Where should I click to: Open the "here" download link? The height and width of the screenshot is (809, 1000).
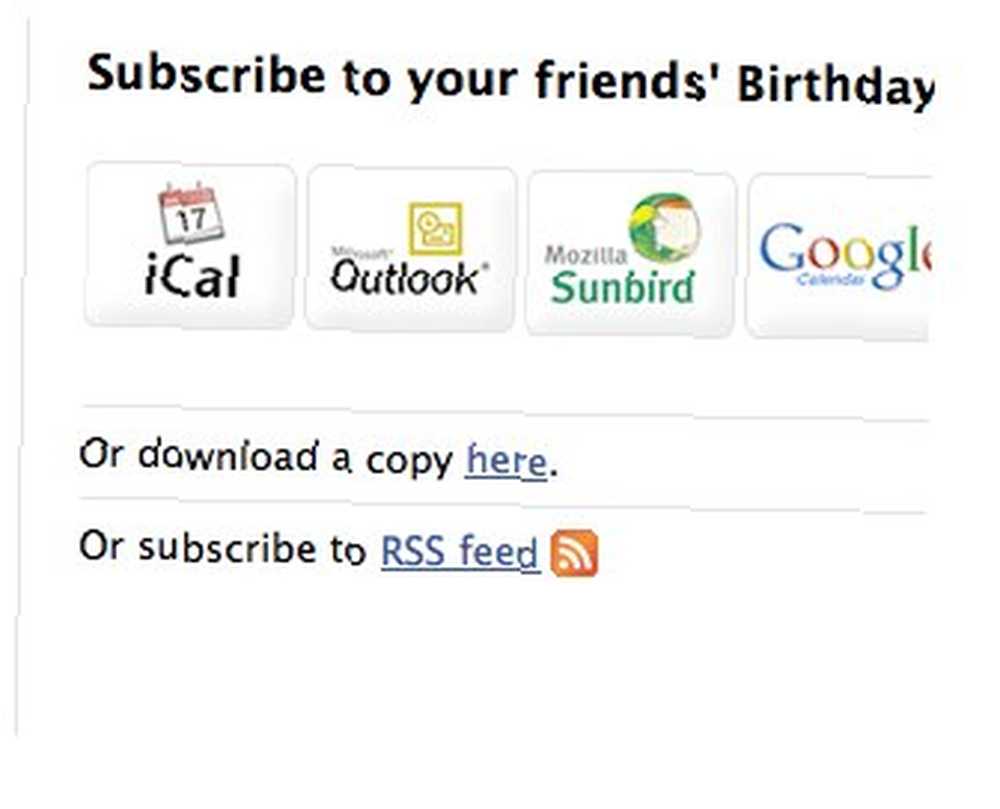tap(506, 460)
